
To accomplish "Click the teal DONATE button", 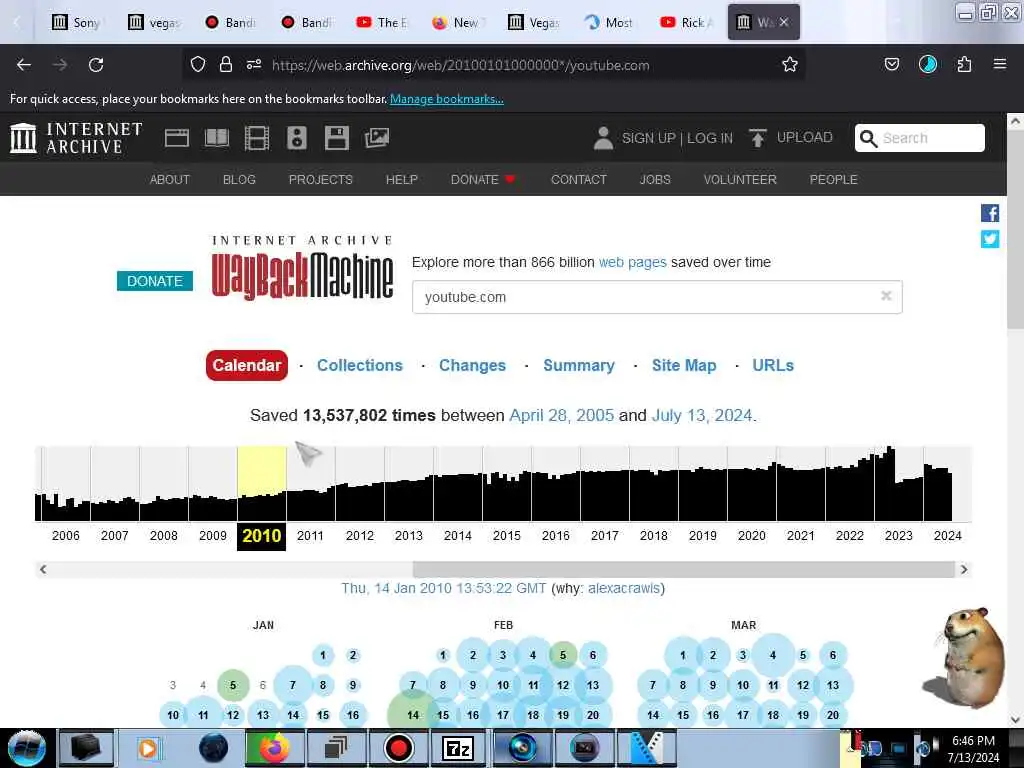I will coord(155,281).
